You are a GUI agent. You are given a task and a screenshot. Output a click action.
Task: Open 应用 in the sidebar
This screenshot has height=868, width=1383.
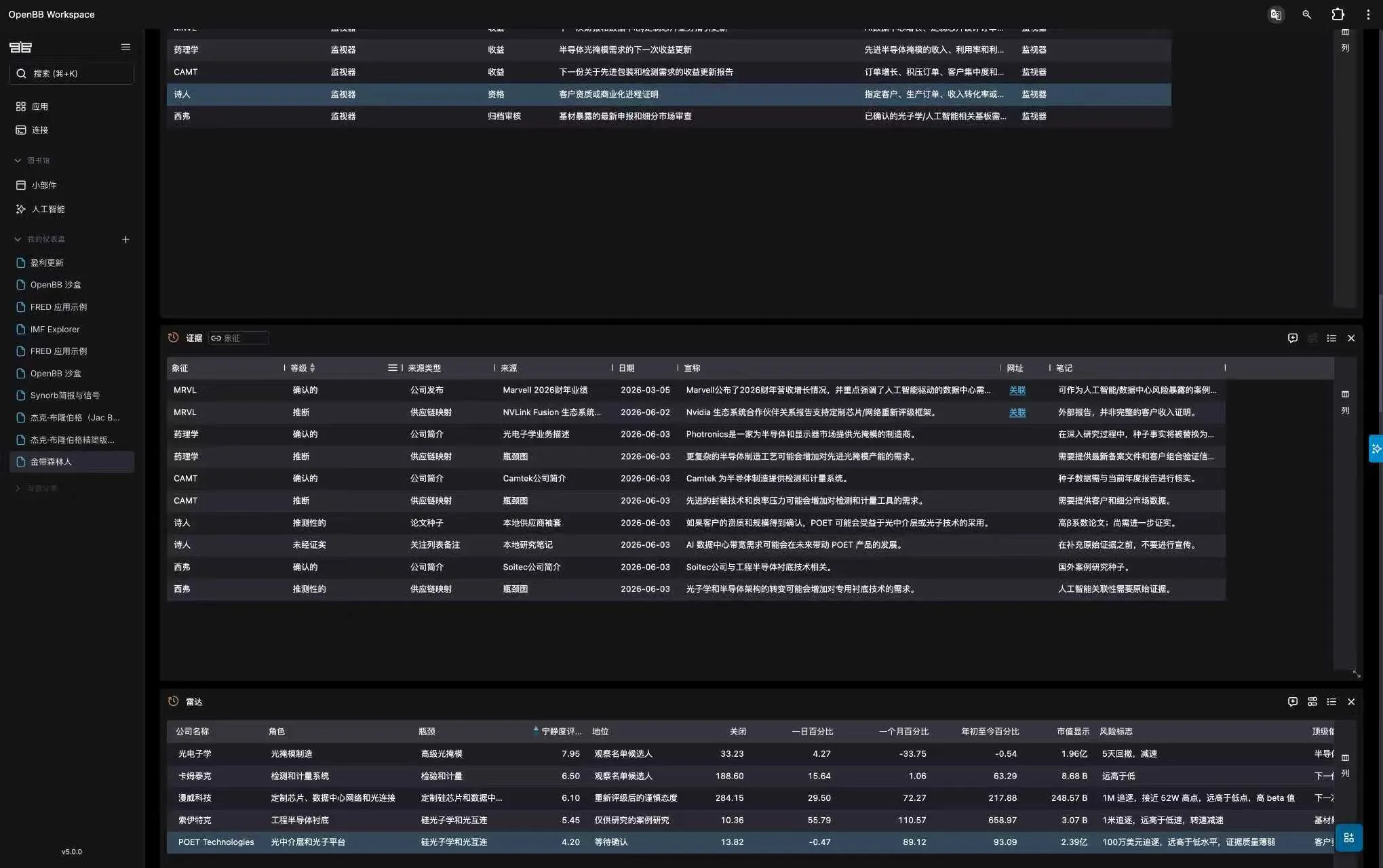point(39,106)
